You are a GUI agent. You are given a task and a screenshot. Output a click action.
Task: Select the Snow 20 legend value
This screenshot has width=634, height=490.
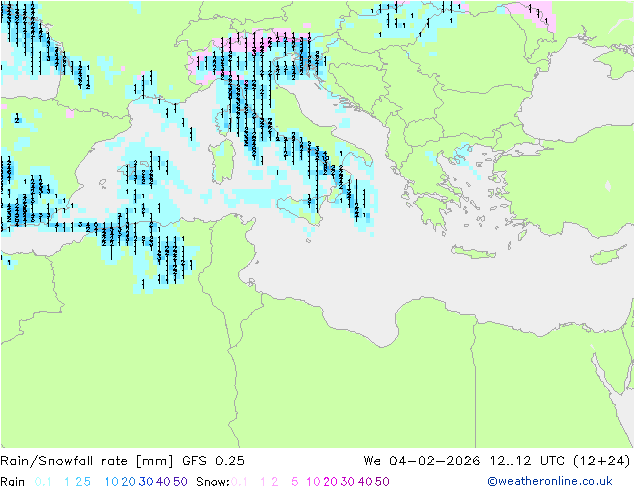[330, 482]
